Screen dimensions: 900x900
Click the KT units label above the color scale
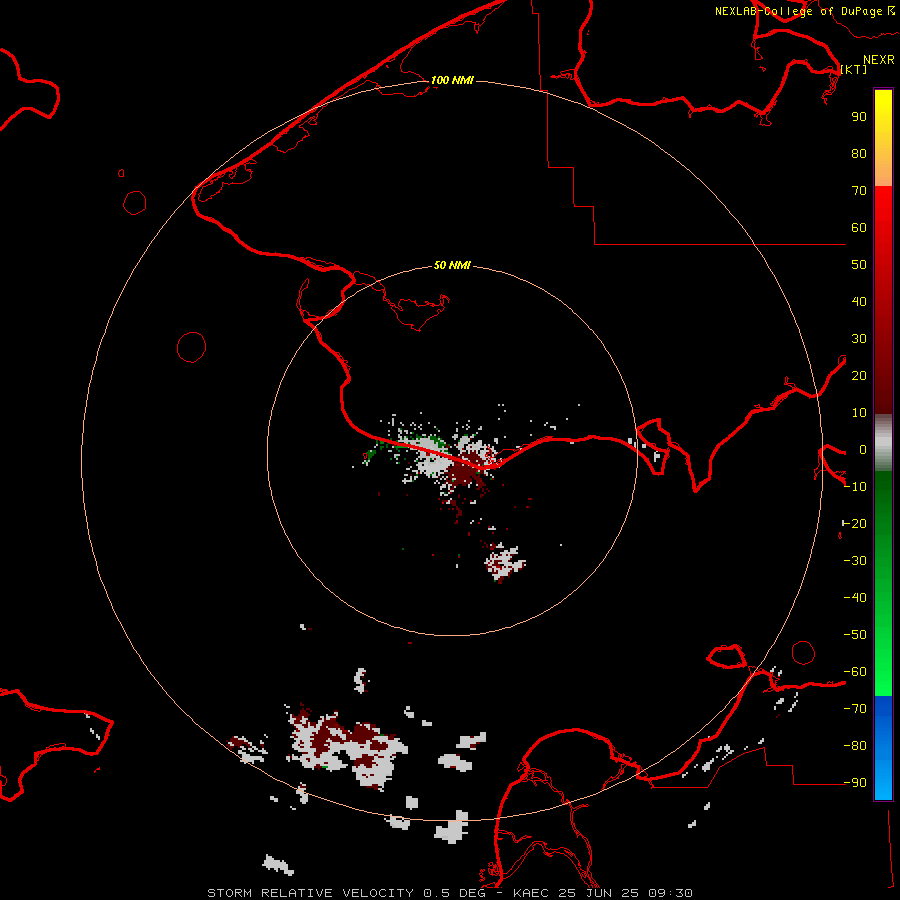pyautogui.click(x=854, y=69)
